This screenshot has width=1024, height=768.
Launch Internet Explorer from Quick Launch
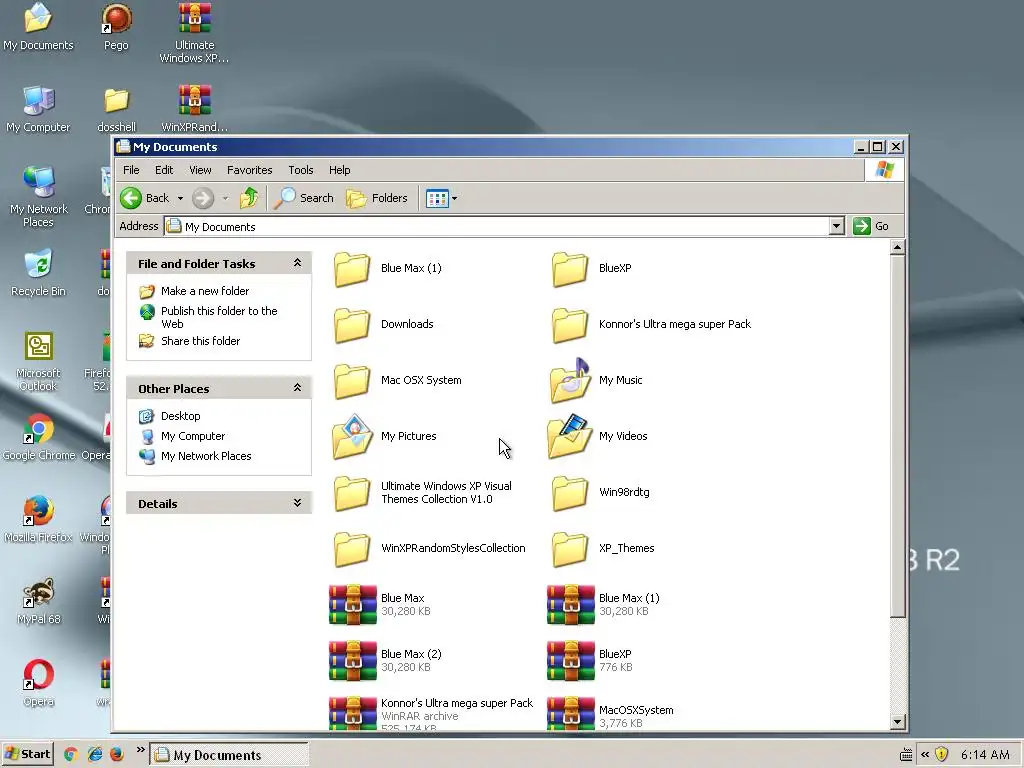pos(95,754)
